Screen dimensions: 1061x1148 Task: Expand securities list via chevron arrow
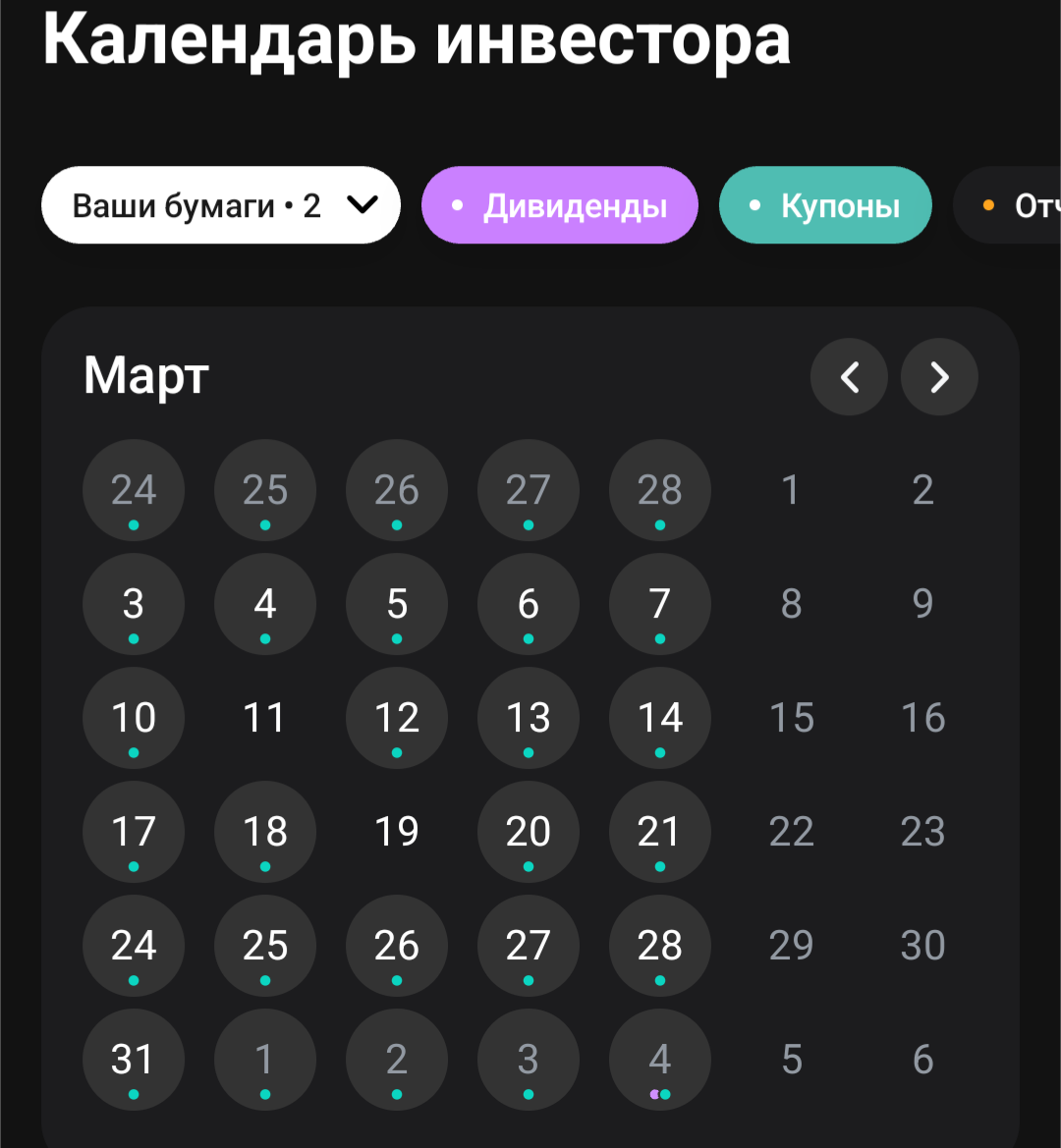tap(363, 205)
